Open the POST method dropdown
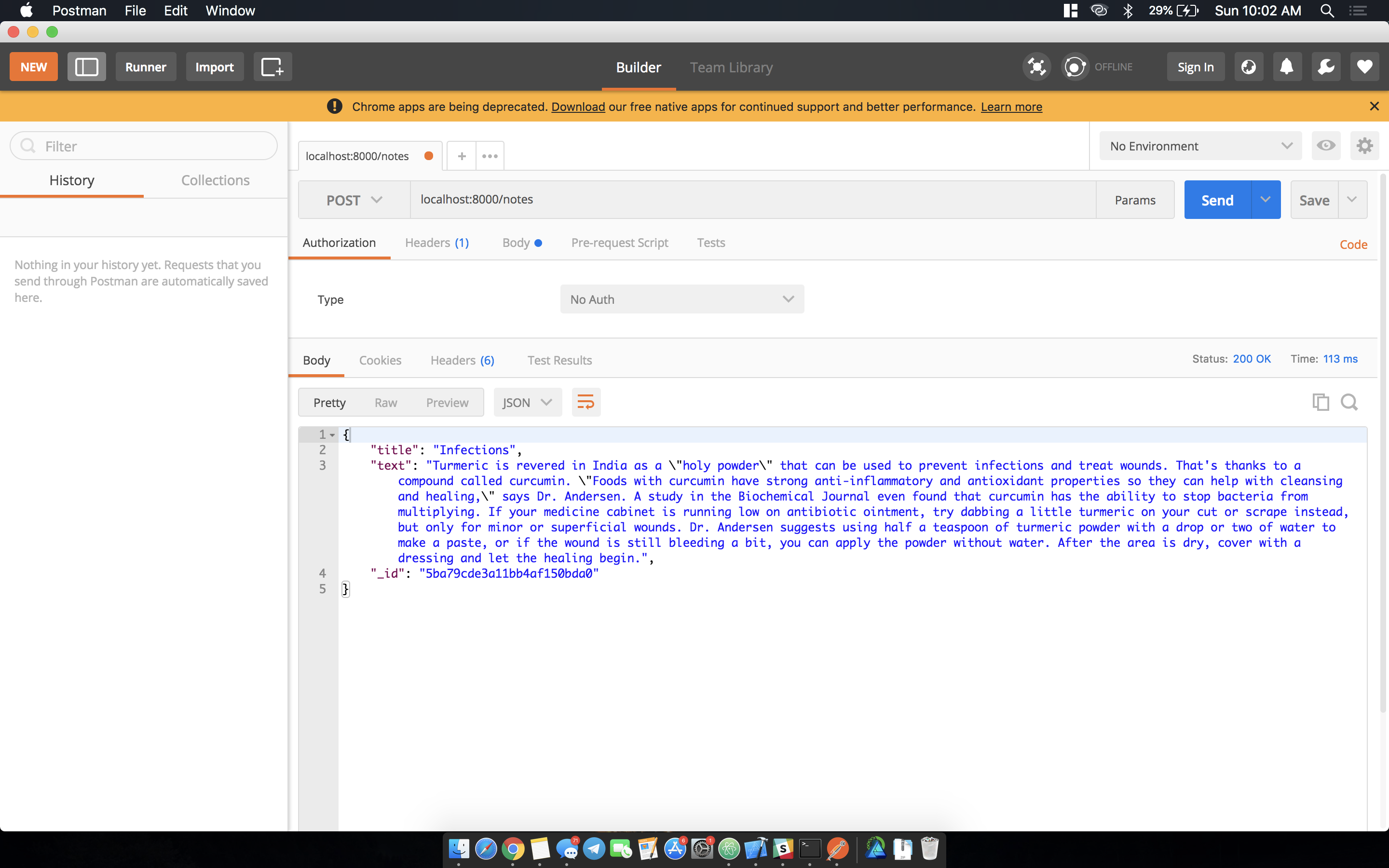Image resolution: width=1389 pixels, height=868 pixels. [x=354, y=200]
